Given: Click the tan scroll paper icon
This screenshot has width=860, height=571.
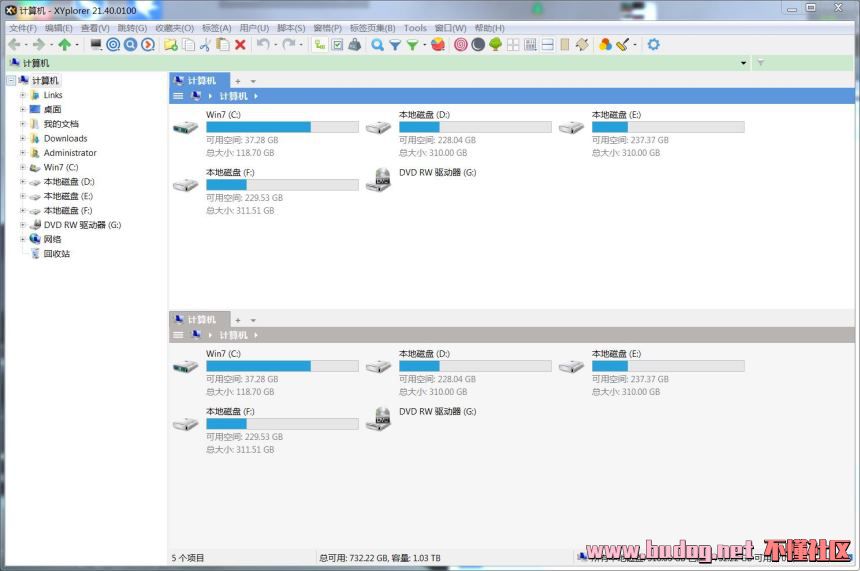Looking at the screenshot, I should click(x=582, y=44).
